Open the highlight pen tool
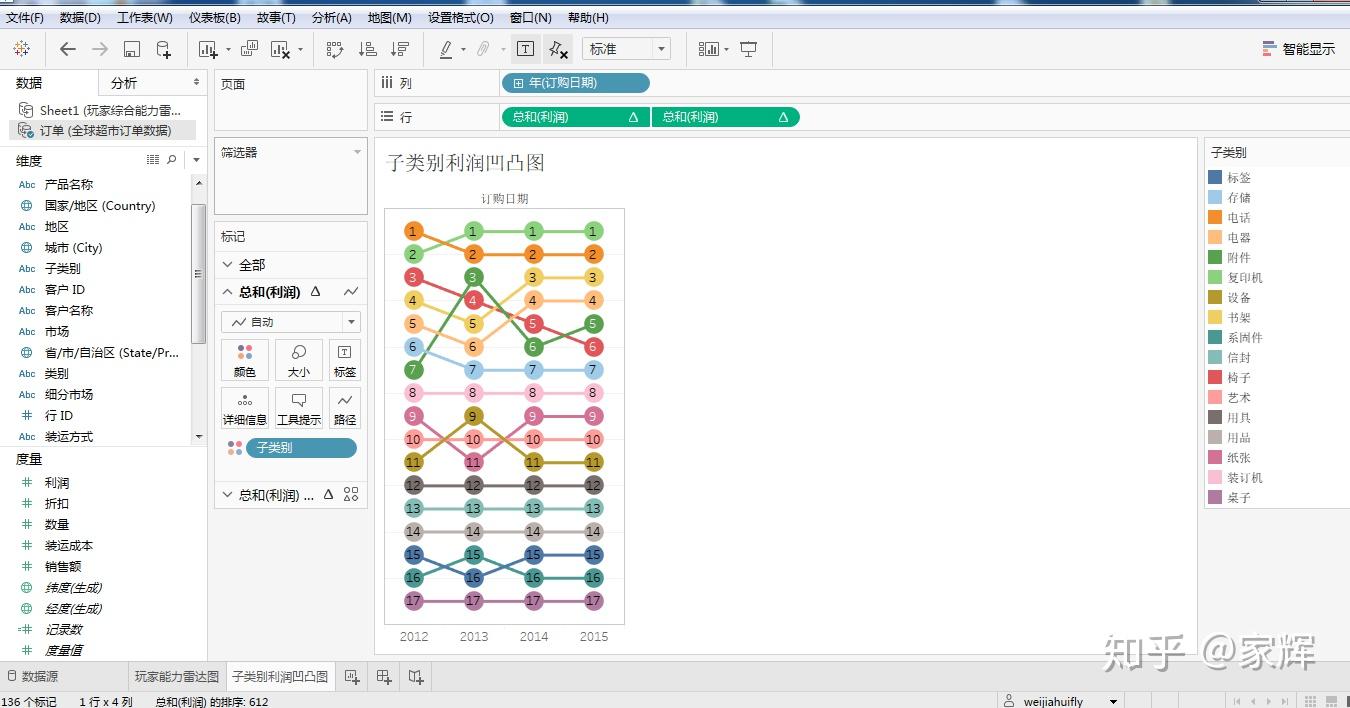The width and height of the screenshot is (1350, 708). click(x=446, y=49)
